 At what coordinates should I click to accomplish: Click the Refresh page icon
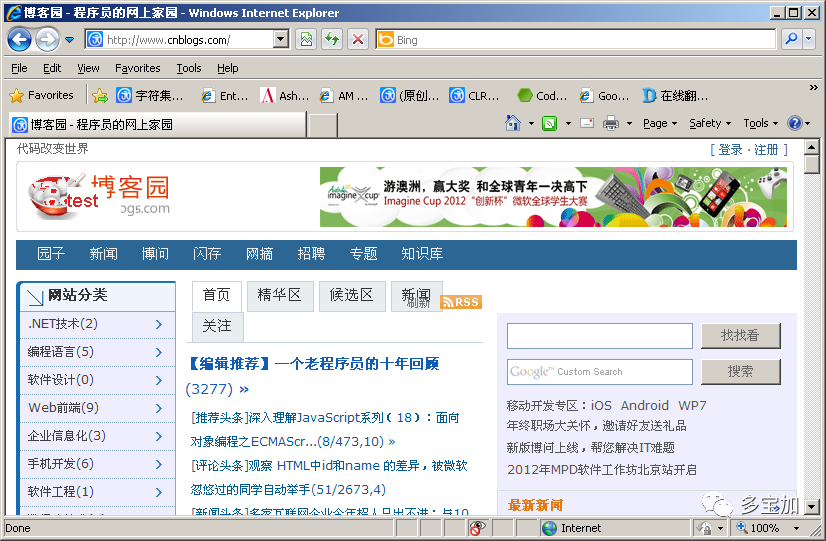click(332, 40)
